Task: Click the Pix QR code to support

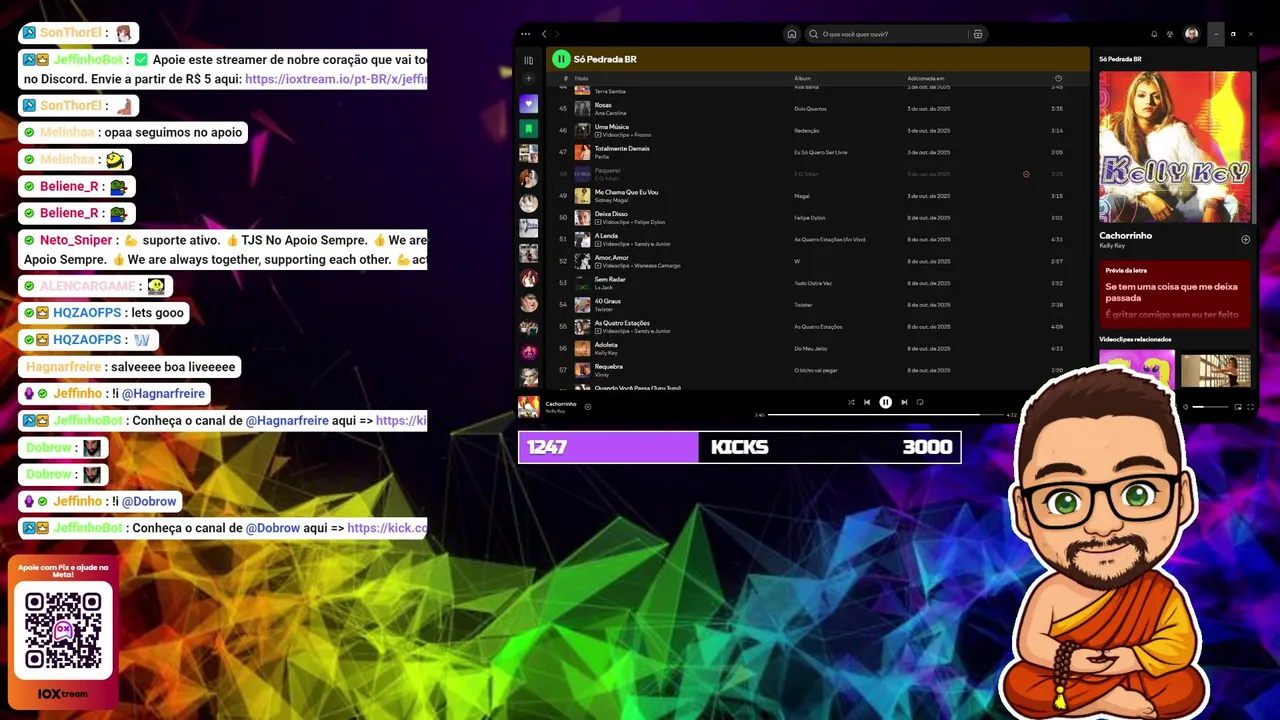Action: pos(63,630)
